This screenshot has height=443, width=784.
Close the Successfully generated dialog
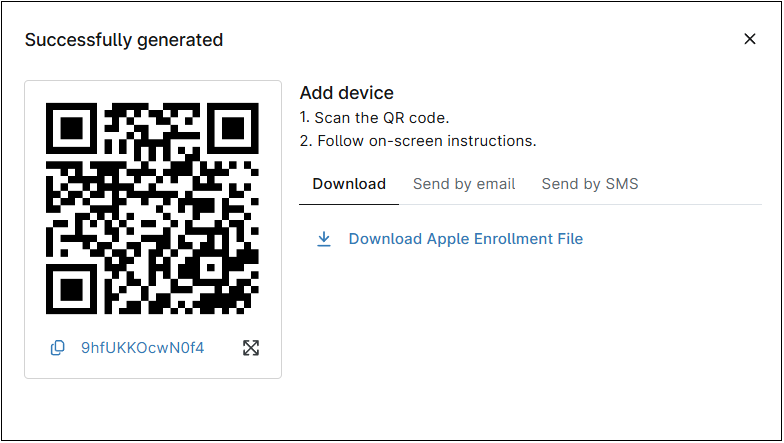click(750, 39)
